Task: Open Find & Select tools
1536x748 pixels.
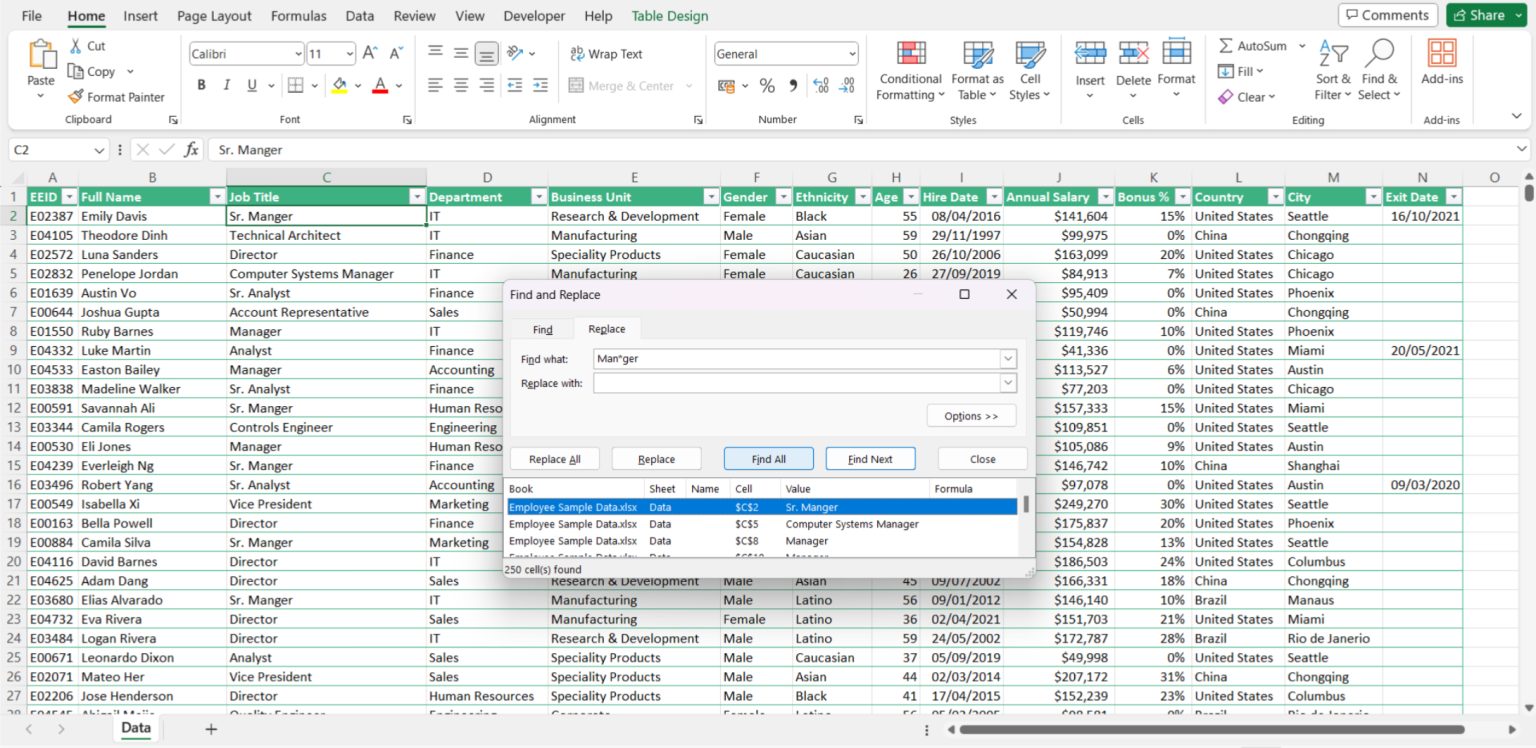Action: click(1379, 68)
